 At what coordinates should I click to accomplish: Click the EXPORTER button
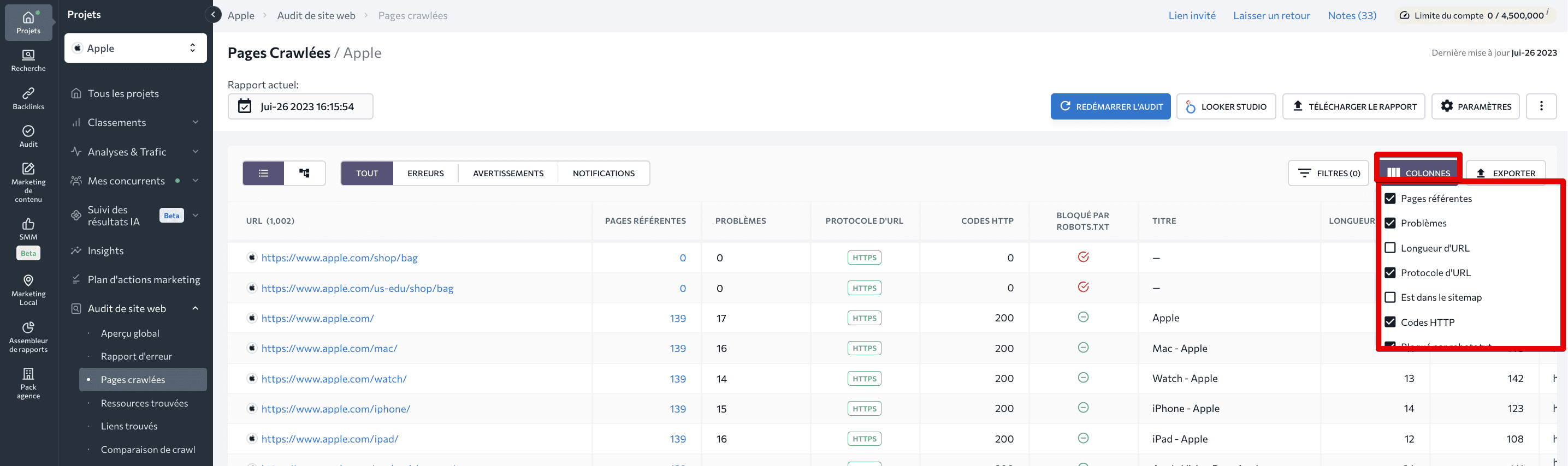point(1506,173)
